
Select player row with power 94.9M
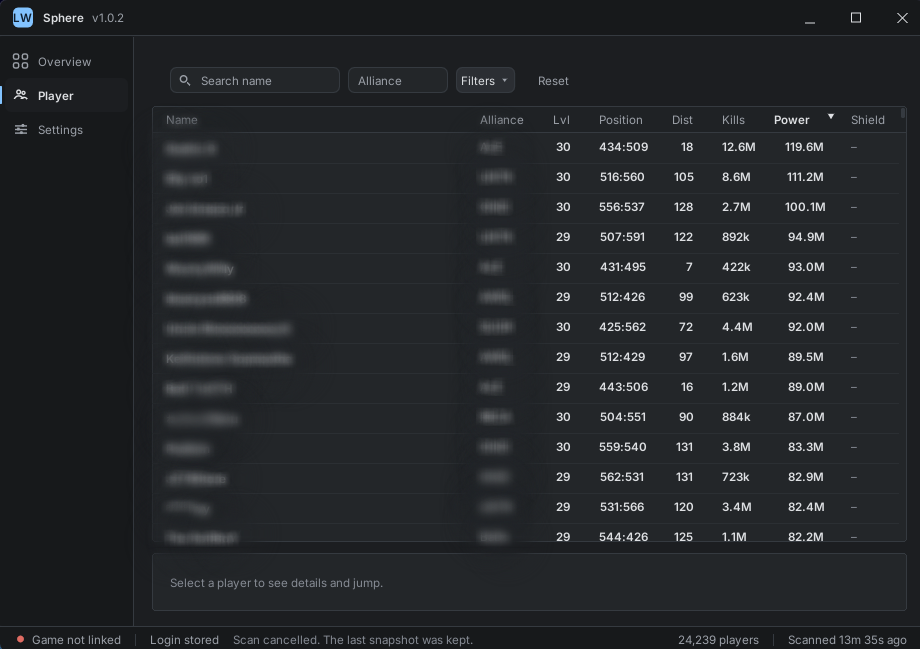point(525,237)
